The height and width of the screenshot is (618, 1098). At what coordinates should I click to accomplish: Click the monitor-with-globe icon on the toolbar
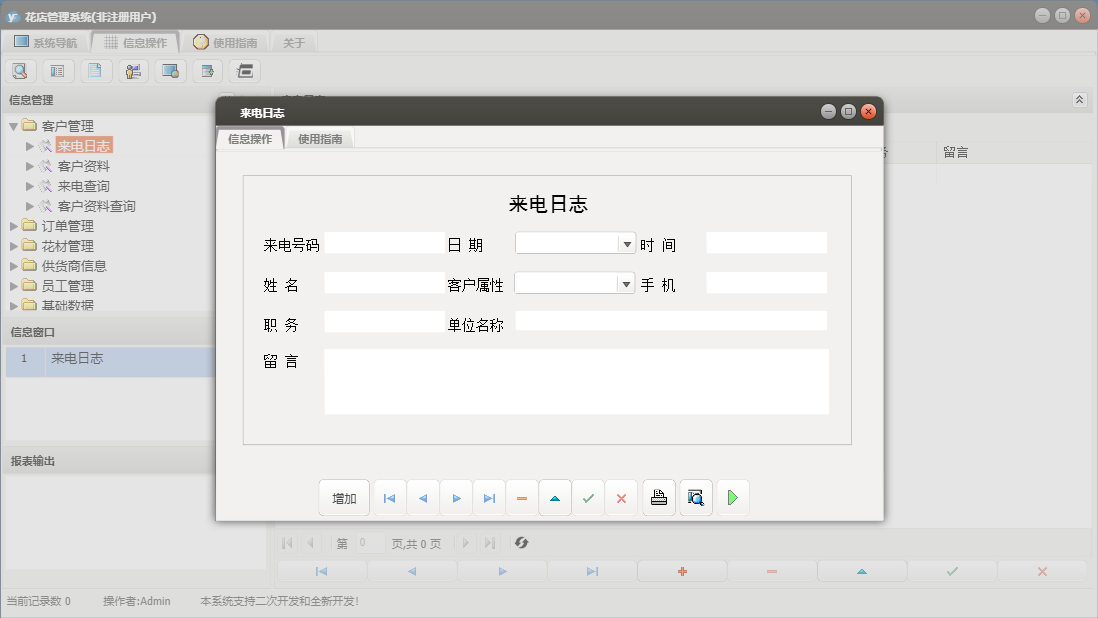tap(170, 71)
